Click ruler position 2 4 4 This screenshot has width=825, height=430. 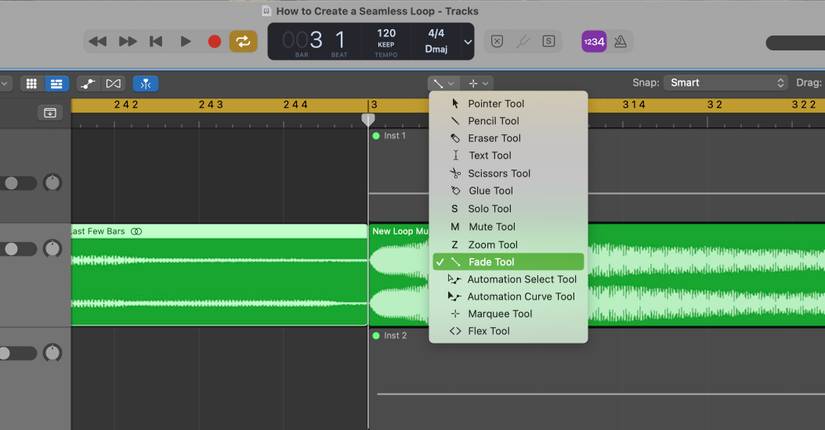point(296,105)
